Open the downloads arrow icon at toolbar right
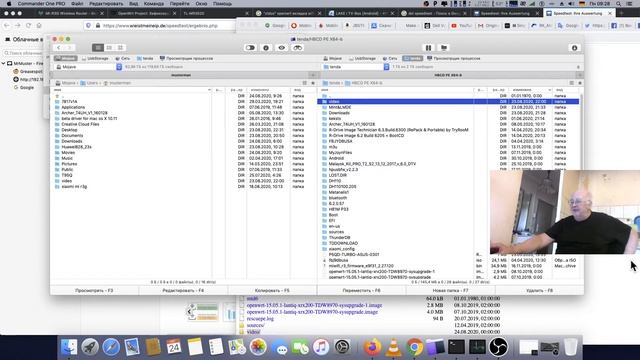This screenshot has width=640, height=360. pos(574,48)
